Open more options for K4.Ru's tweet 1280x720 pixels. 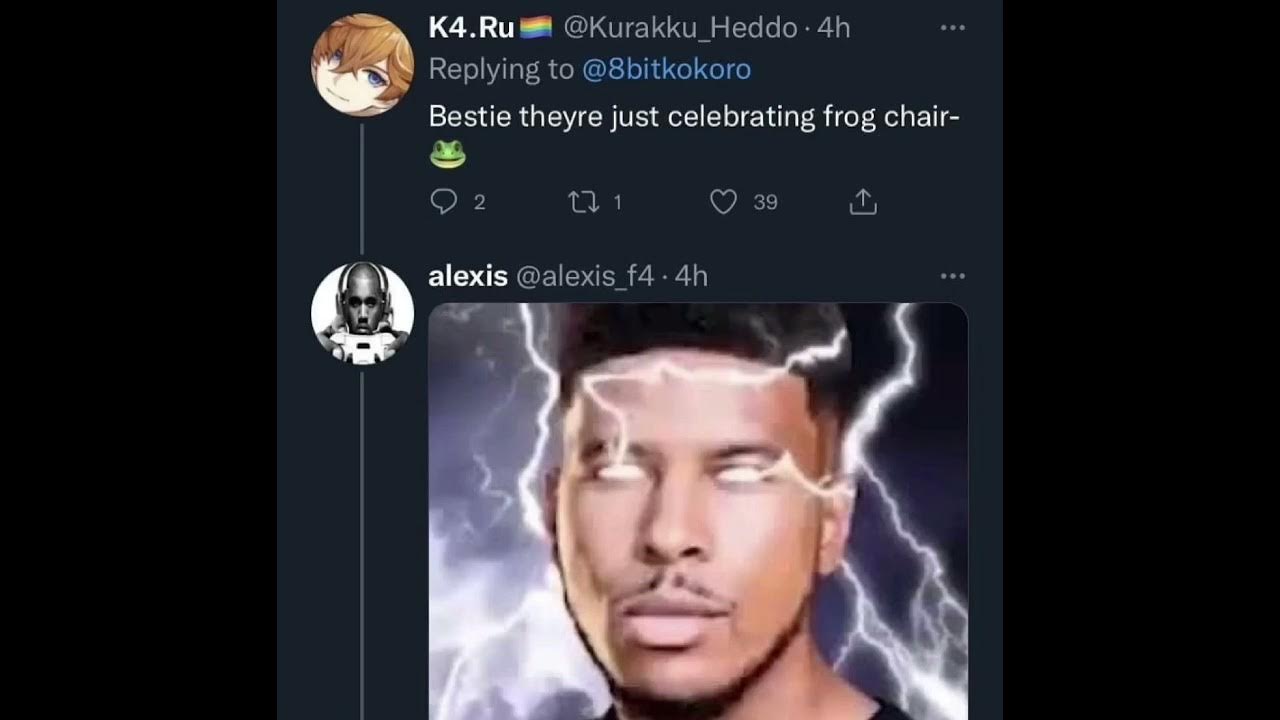pos(953,28)
